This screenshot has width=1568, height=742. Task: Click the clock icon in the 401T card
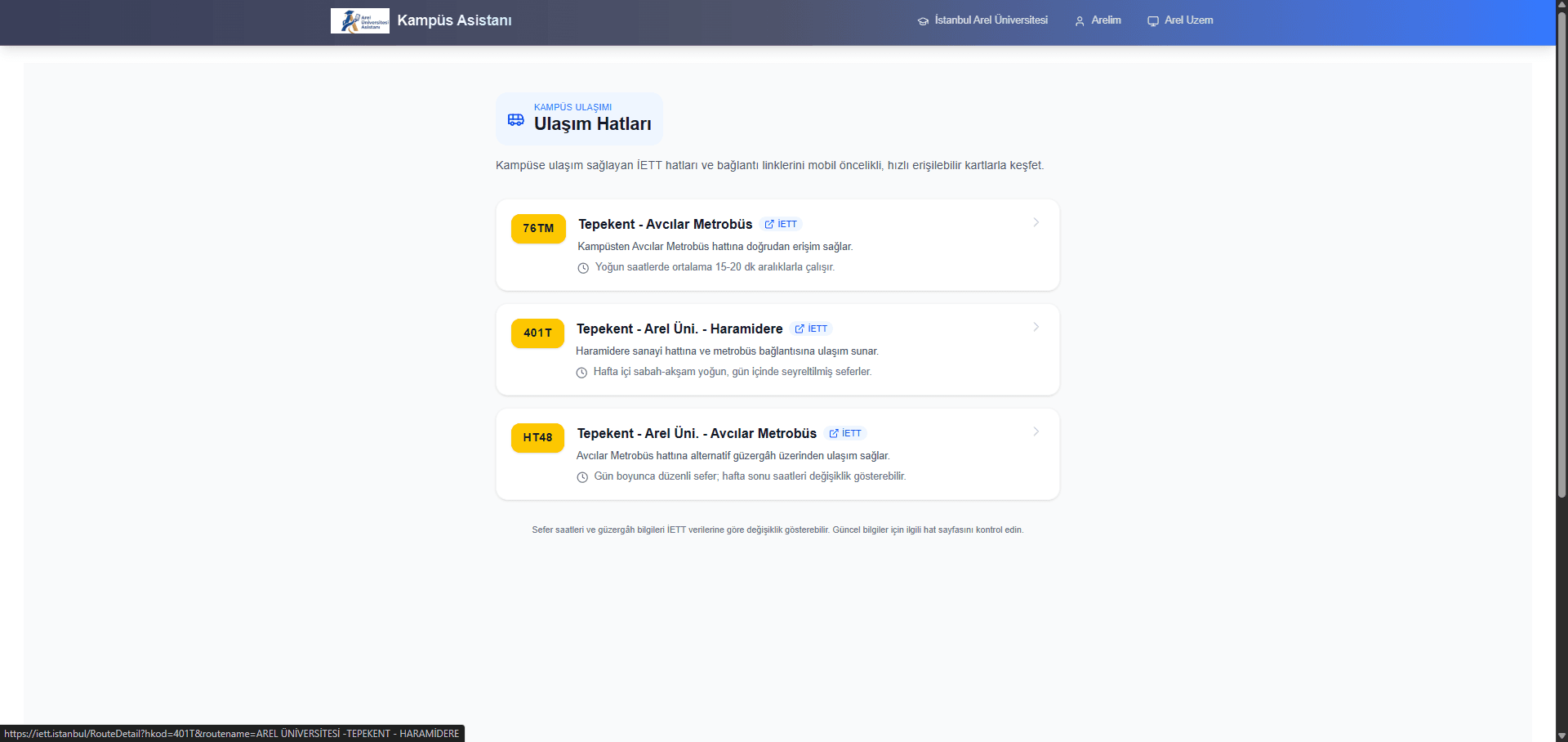[581, 373]
